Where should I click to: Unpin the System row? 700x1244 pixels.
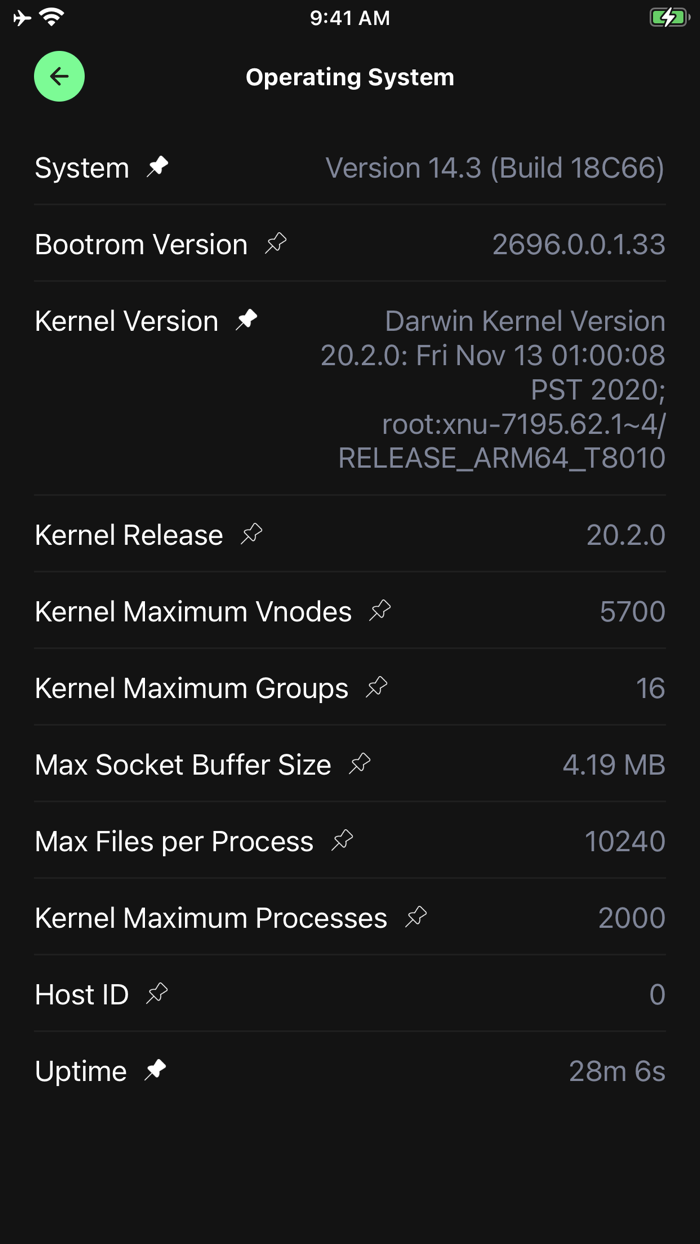pyautogui.click(x=157, y=167)
